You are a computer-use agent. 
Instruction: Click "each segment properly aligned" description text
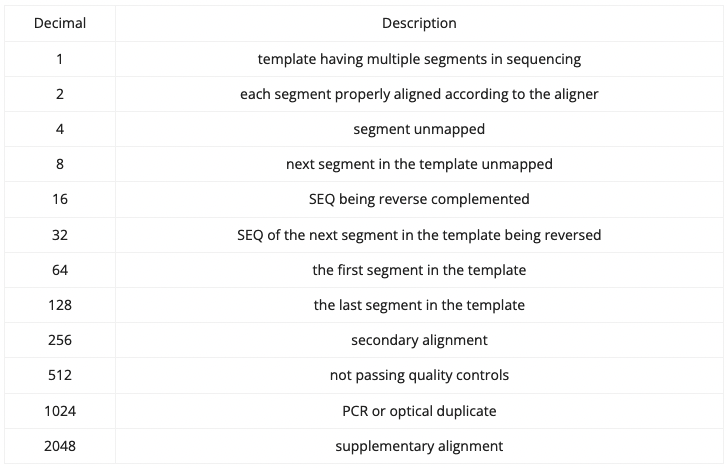419,94
